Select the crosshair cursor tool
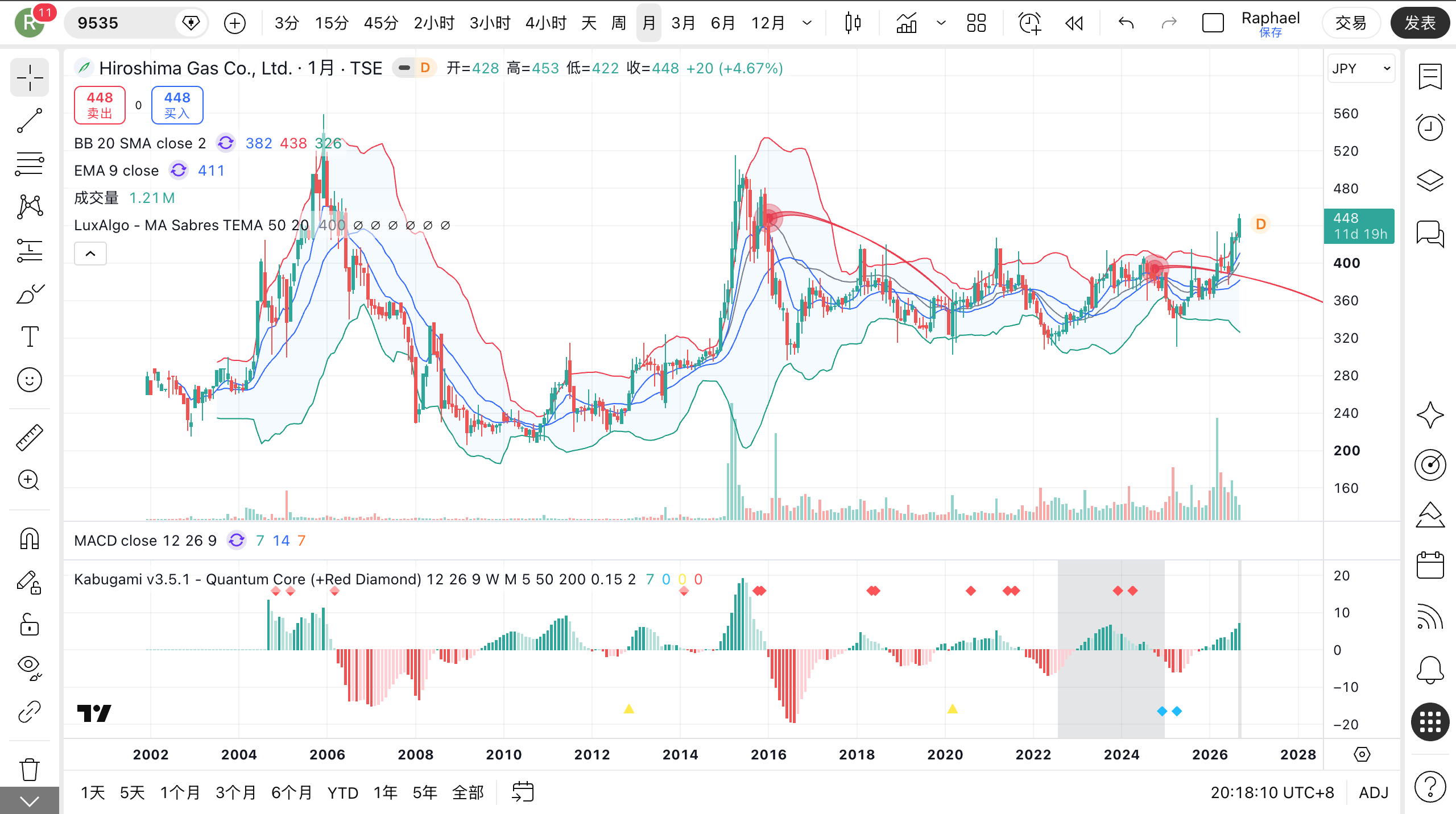Viewport: 1456px width, 814px height. (x=30, y=77)
